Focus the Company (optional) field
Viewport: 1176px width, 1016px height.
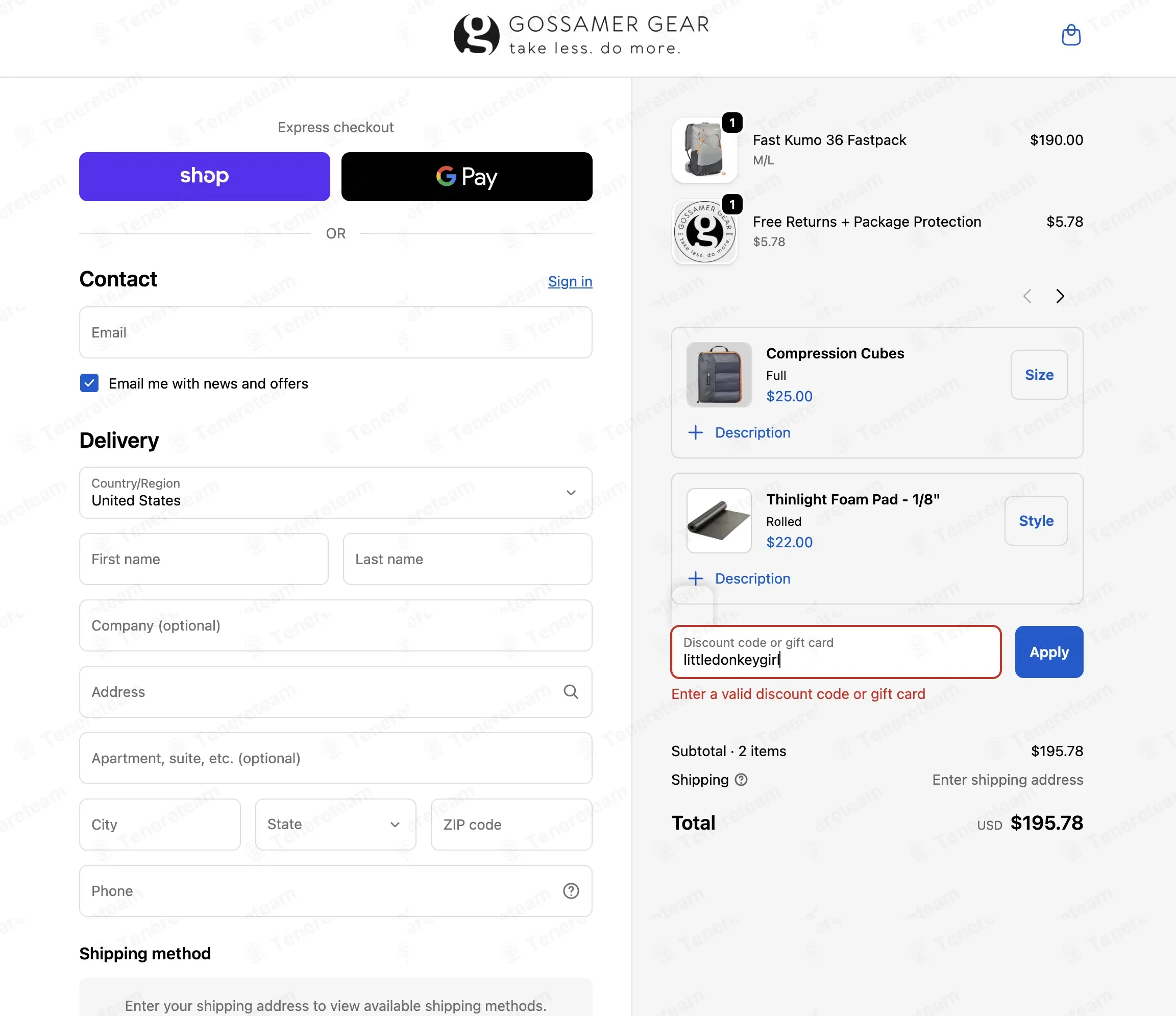point(335,625)
